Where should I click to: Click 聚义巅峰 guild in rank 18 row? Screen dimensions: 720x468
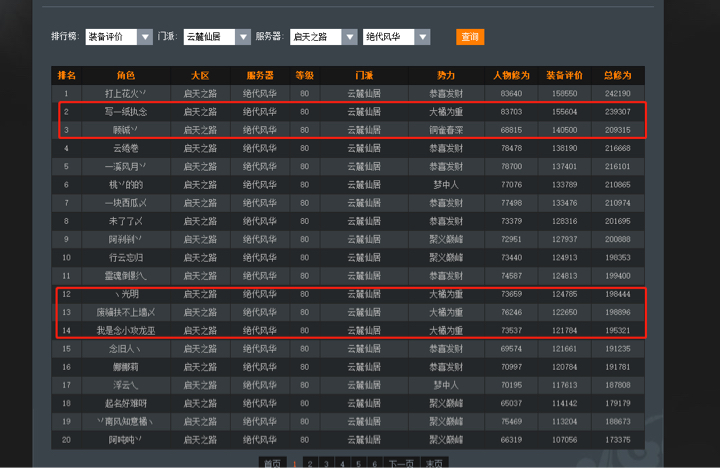446,404
